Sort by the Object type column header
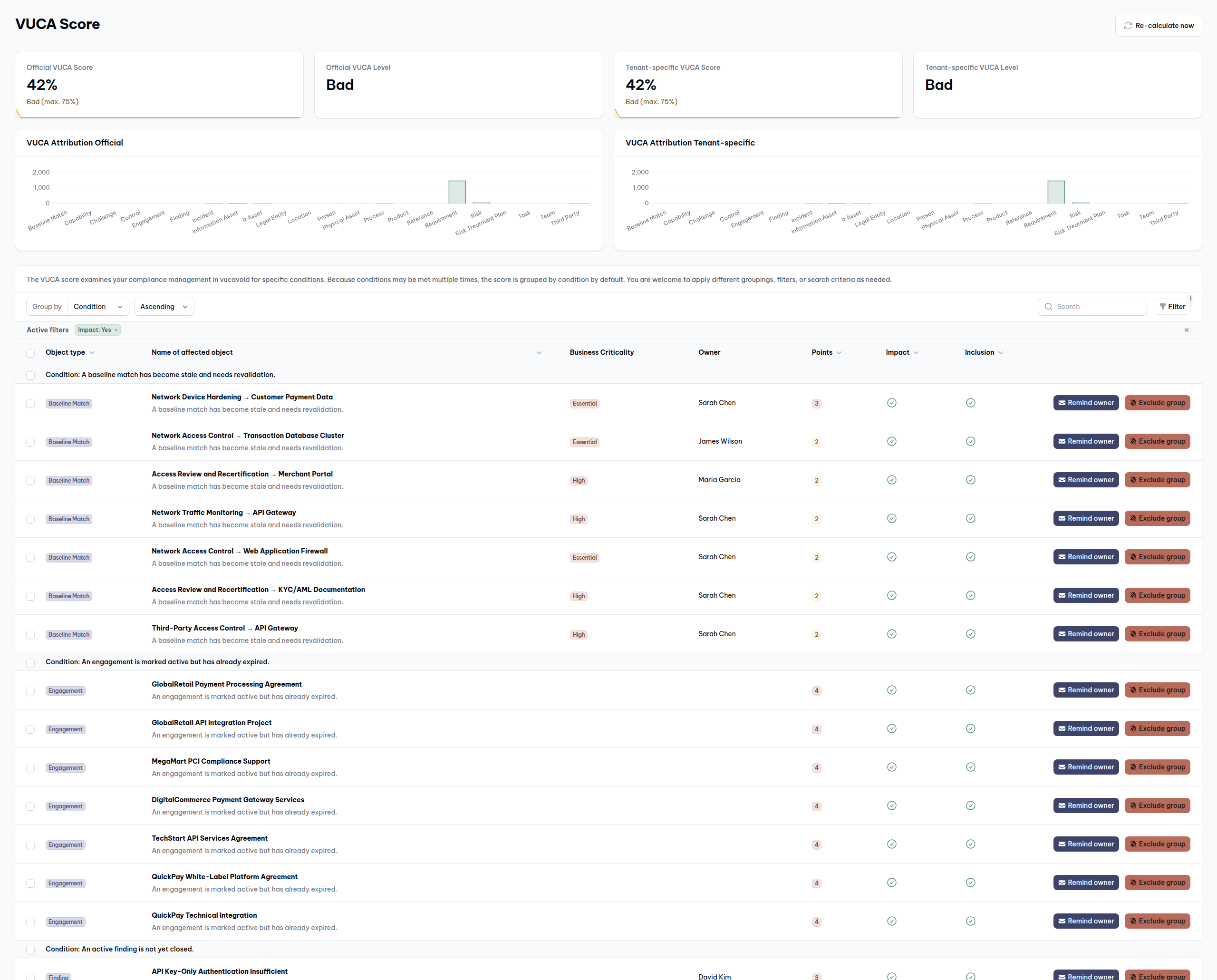Viewport: 1217px width, 980px height. [66, 352]
